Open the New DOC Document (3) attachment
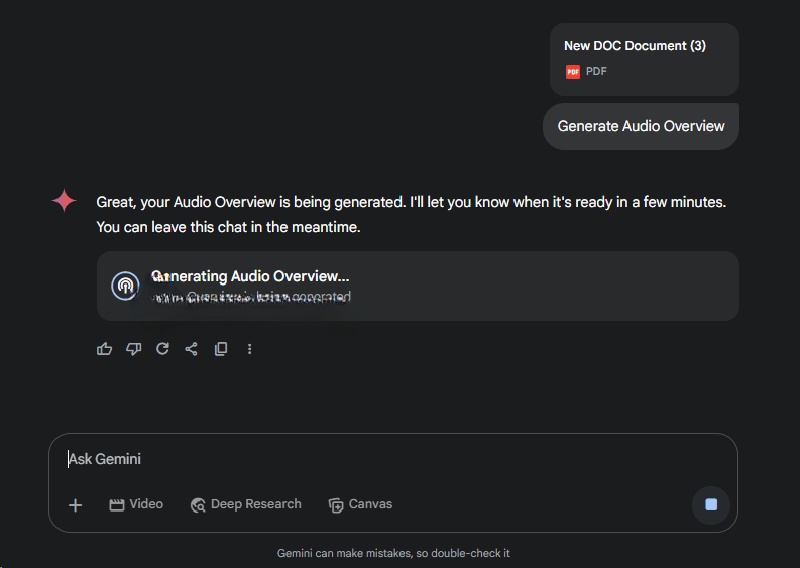Image resolution: width=800 pixels, height=568 pixels. click(x=644, y=59)
